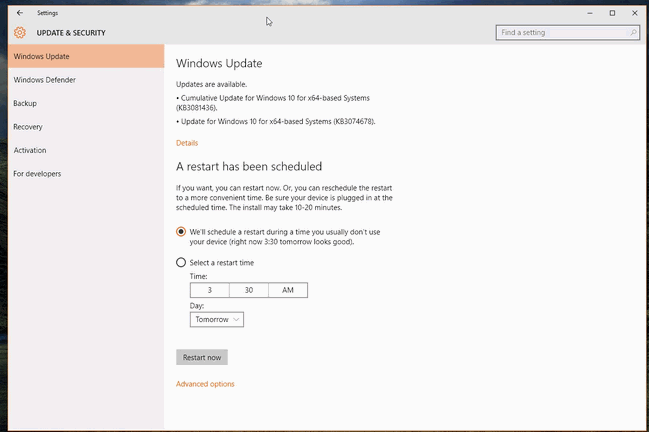Click 'A restart has been scheduled' heading

[x=249, y=166]
